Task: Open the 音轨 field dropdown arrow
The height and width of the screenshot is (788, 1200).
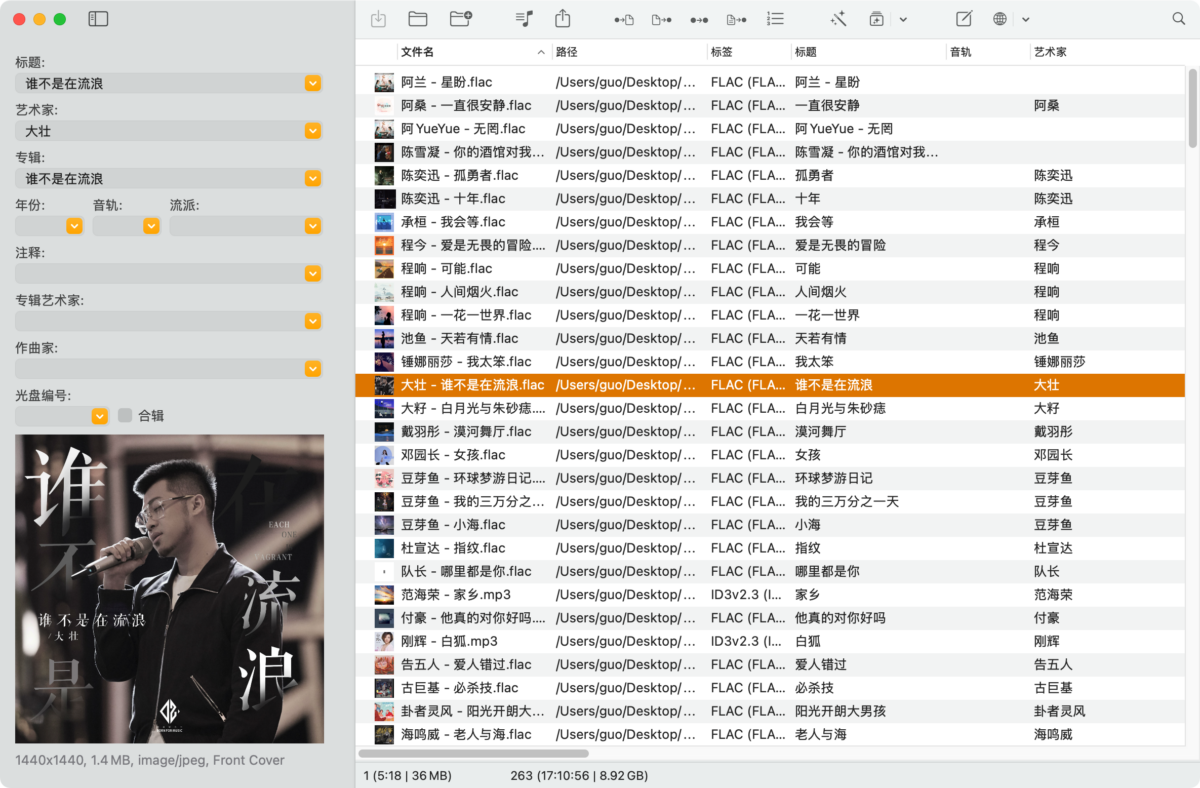Action: pos(151,226)
